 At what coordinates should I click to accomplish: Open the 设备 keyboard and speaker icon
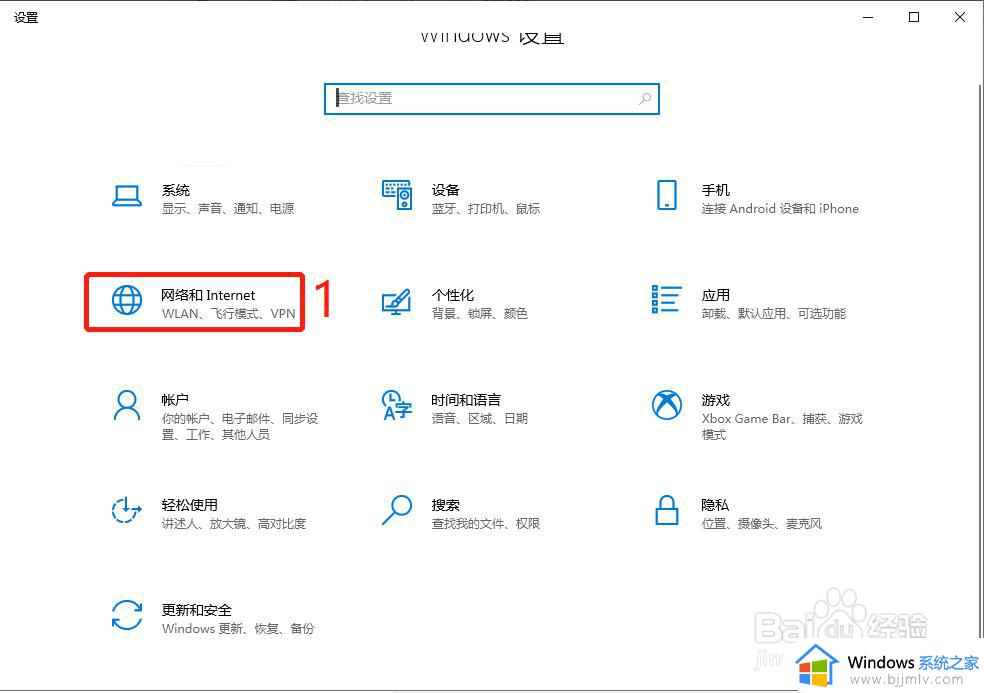397,195
